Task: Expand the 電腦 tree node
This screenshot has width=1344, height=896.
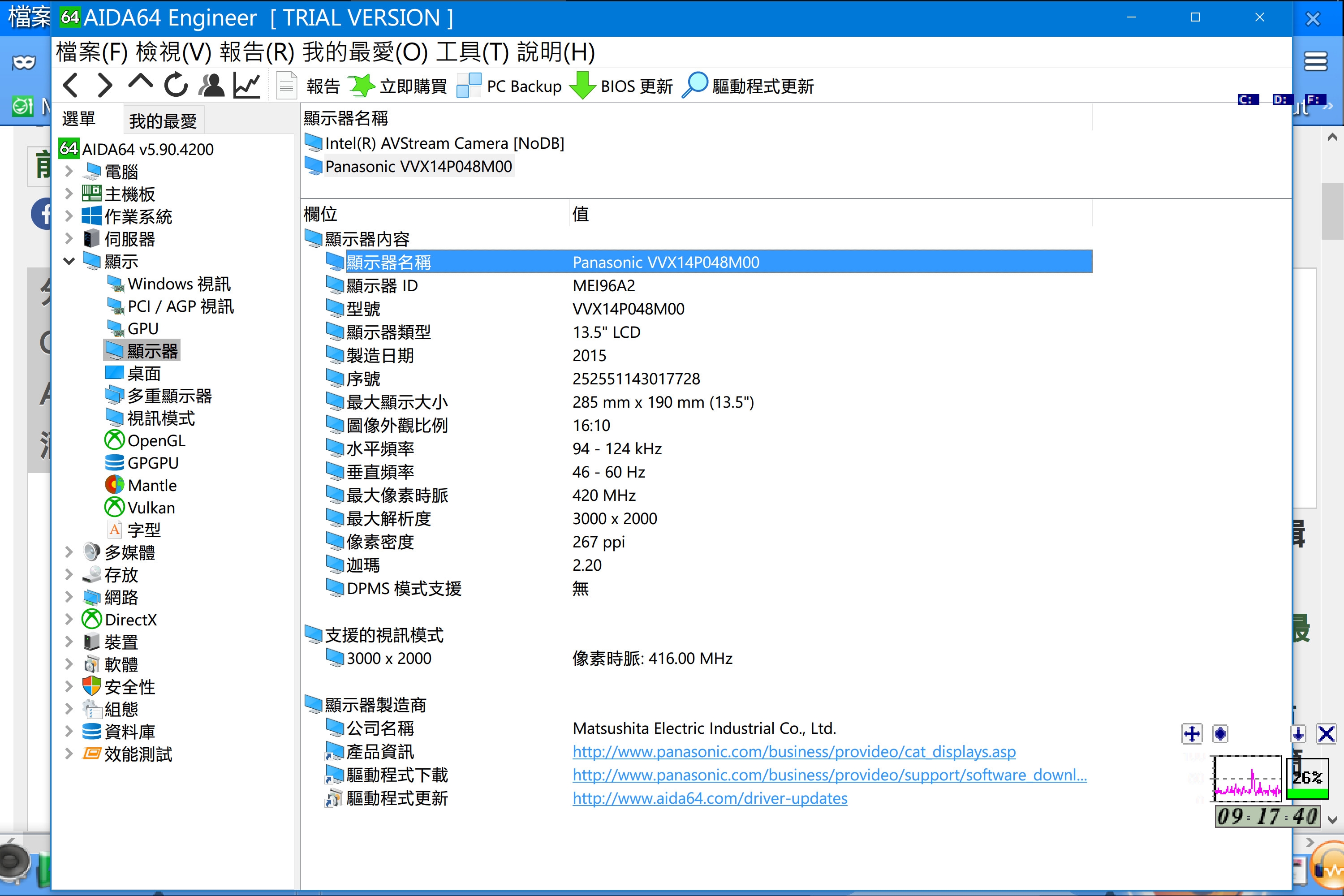Action: (69, 172)
